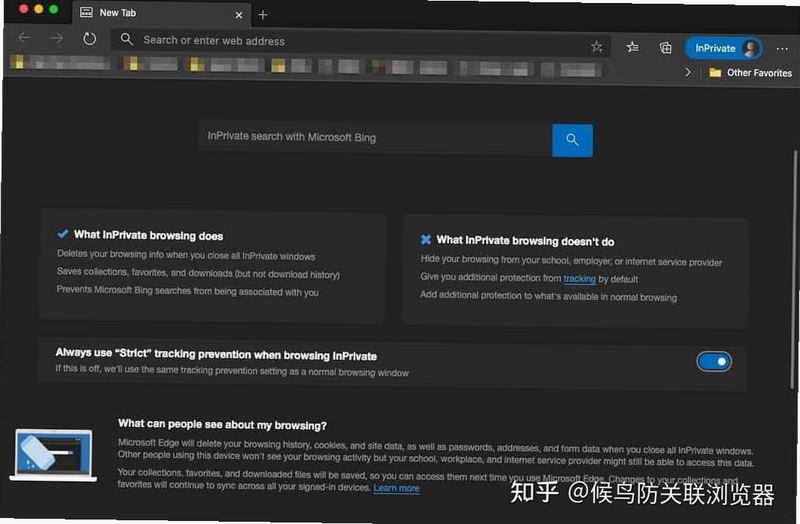
Task: Add this page to favorites star
Action: (x=596, y=47)
